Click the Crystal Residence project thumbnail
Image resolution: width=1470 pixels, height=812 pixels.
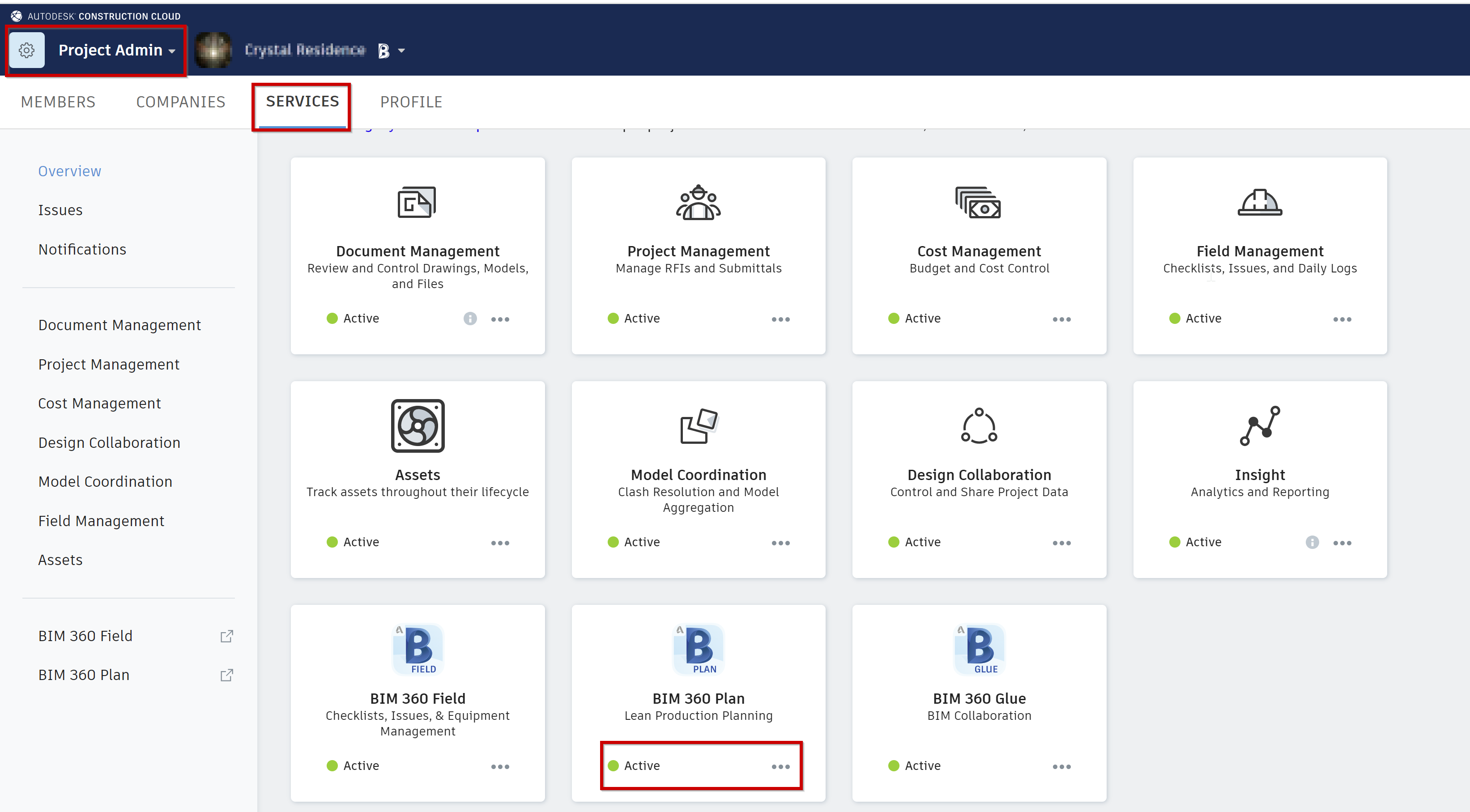coord(213,50)
